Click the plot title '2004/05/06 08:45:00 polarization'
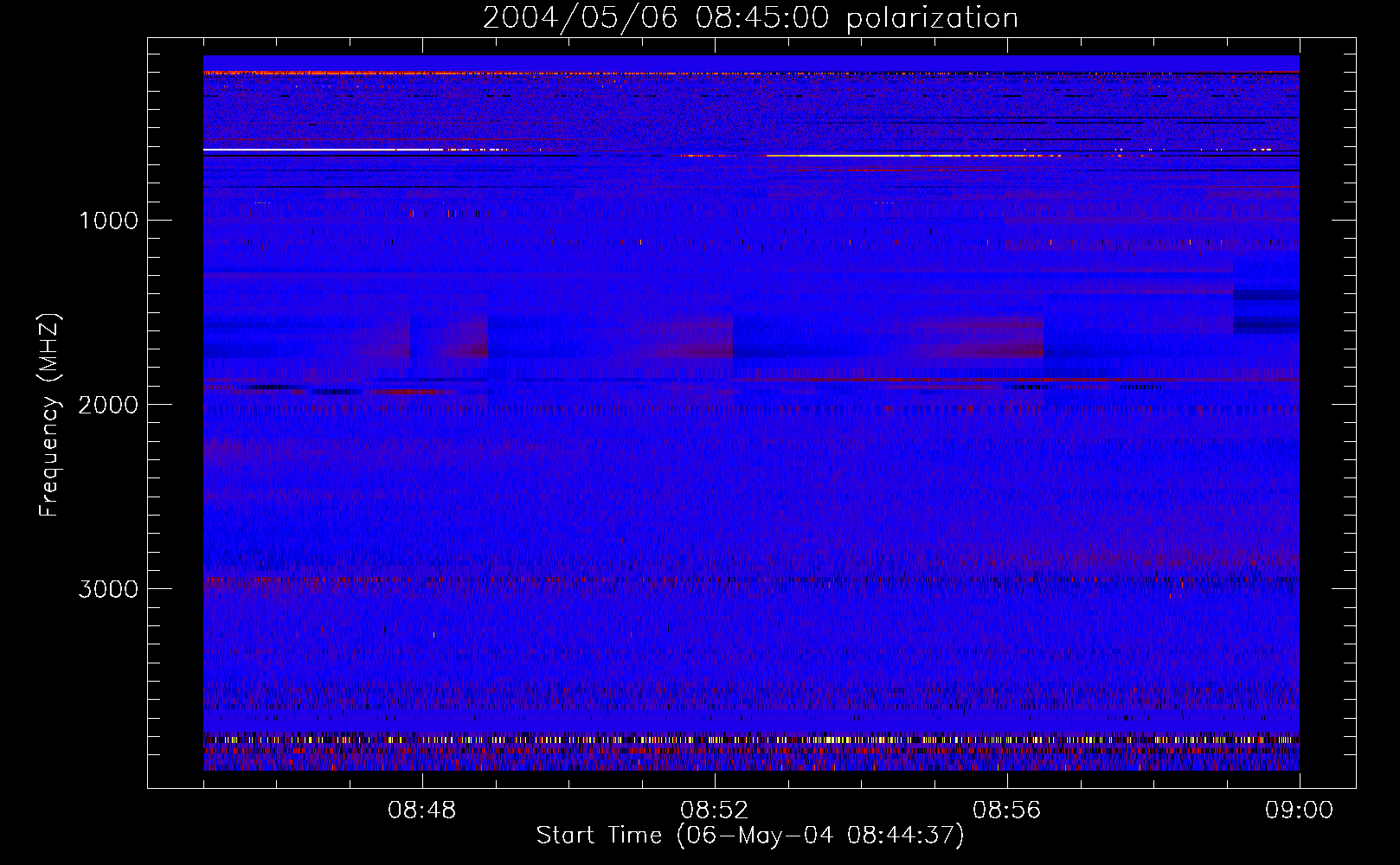Image resolution: width=1400 pixels, height=865 pixels. [750, 18]
